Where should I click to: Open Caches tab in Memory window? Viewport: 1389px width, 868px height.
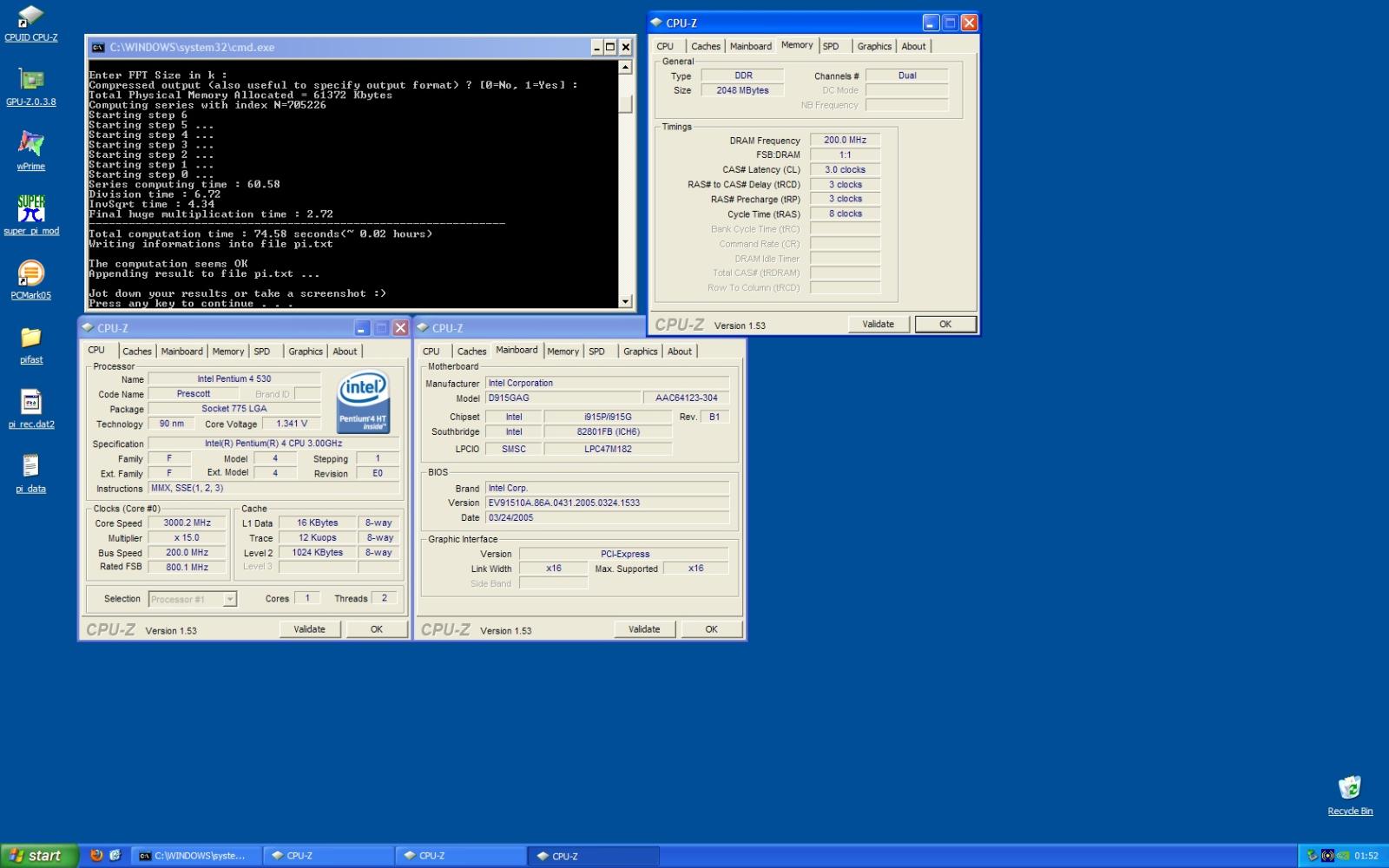[706, 47]
